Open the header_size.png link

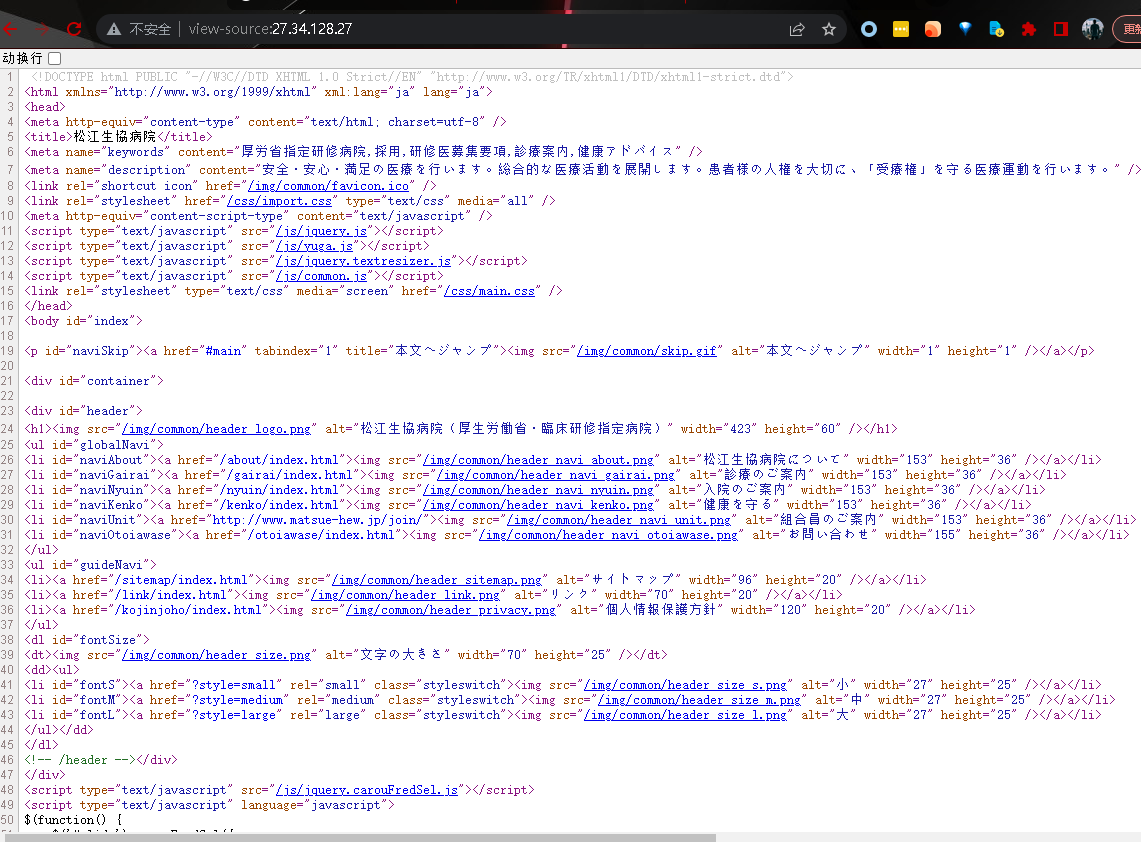pyautogui.click(x=216, y=655)
